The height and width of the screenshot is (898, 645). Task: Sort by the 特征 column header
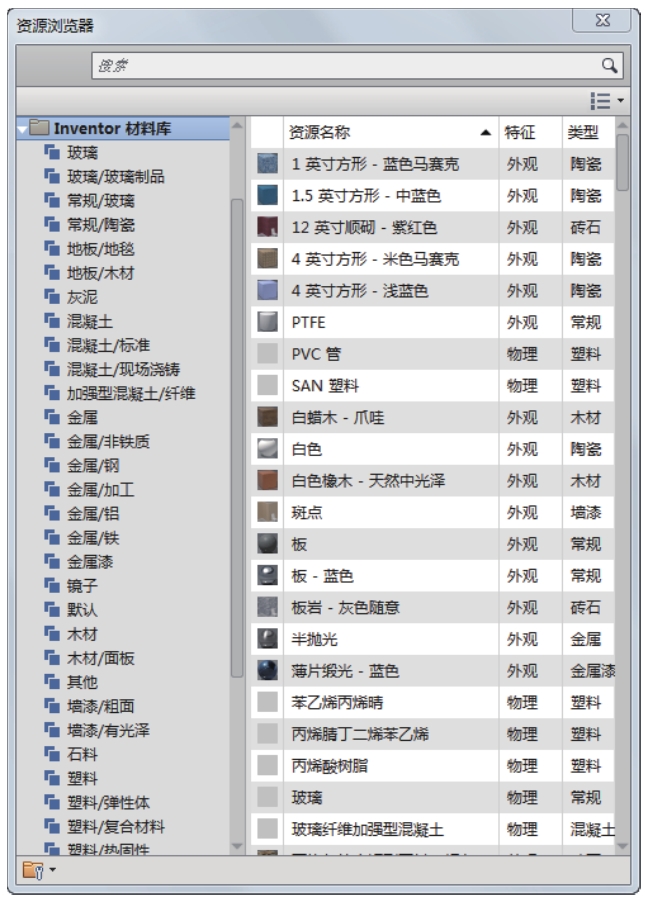(x=530, y=132)
